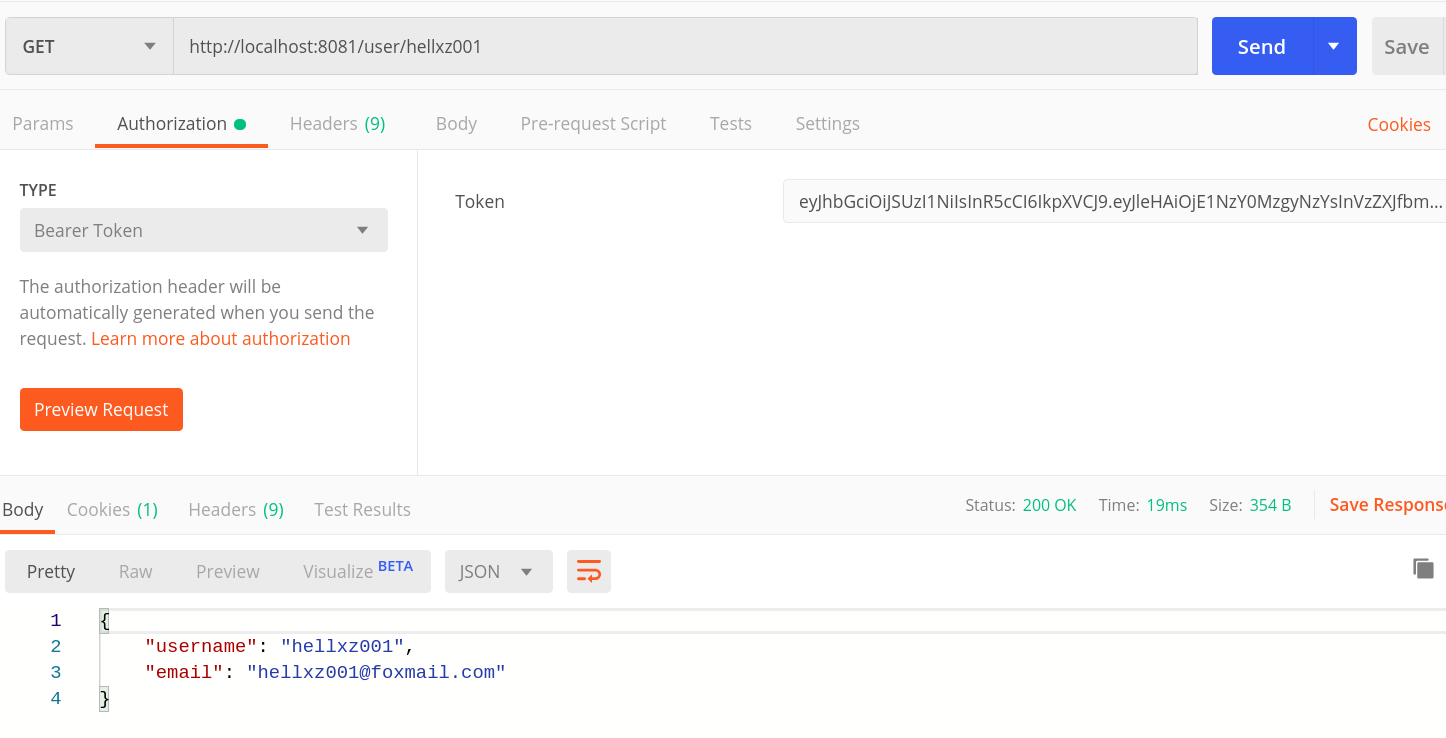Toggle the line wrap icon in response toolbar

coord(589,572)
